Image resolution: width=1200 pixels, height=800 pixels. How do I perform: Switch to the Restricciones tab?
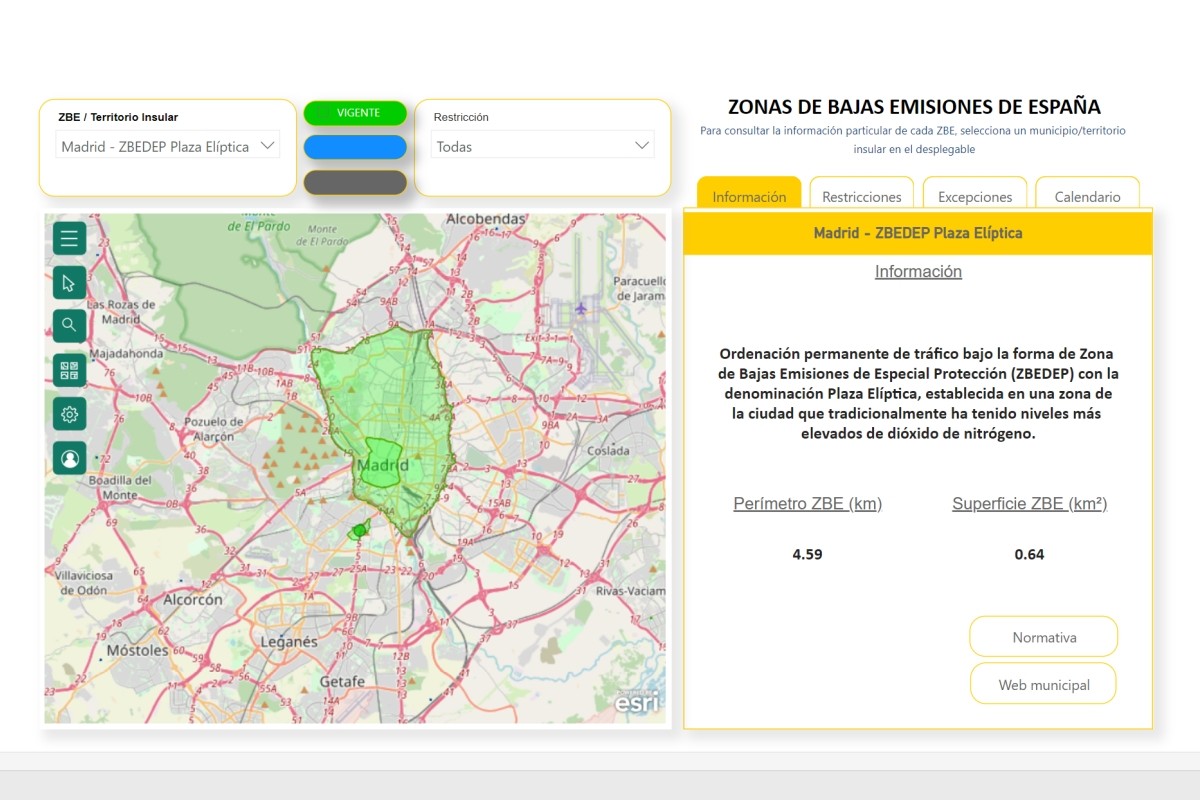[x=861, y=196]
